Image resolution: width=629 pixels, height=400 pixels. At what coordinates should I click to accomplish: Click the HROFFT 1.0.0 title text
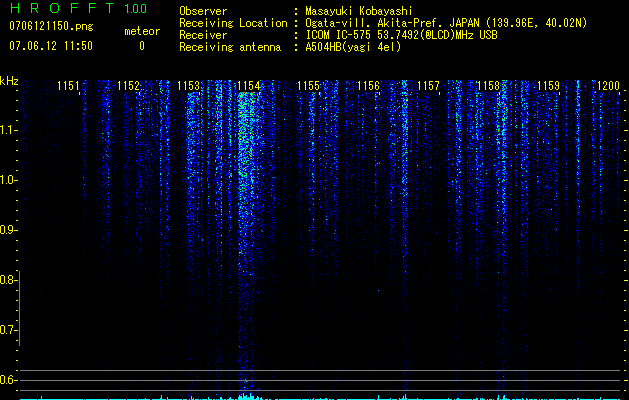[x=78, y=8]
